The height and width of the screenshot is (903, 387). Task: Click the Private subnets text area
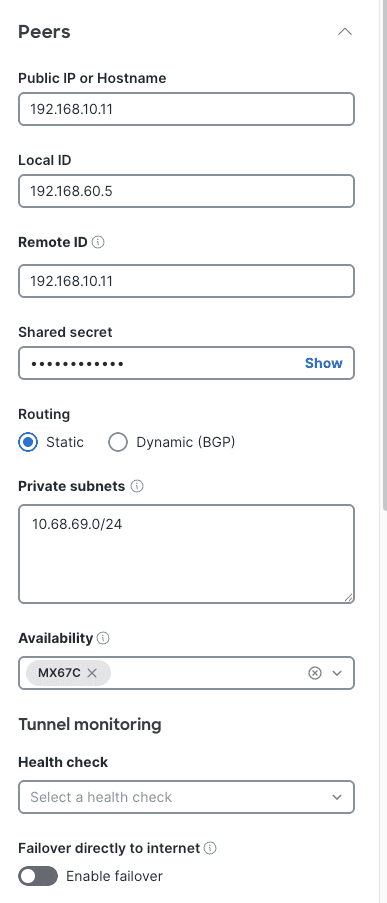tap(186, 554)
